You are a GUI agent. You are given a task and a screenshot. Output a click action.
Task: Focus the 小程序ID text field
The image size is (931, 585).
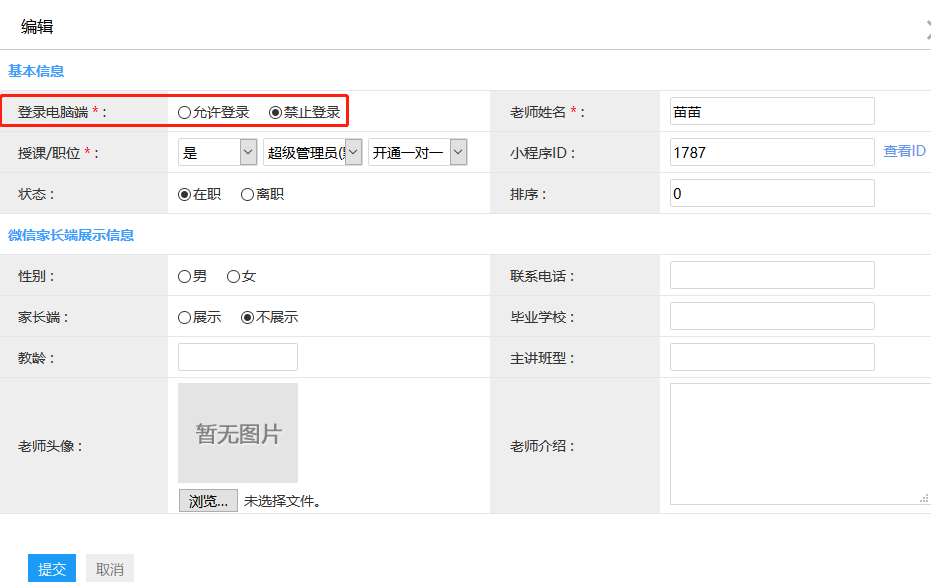pos(772,152)
